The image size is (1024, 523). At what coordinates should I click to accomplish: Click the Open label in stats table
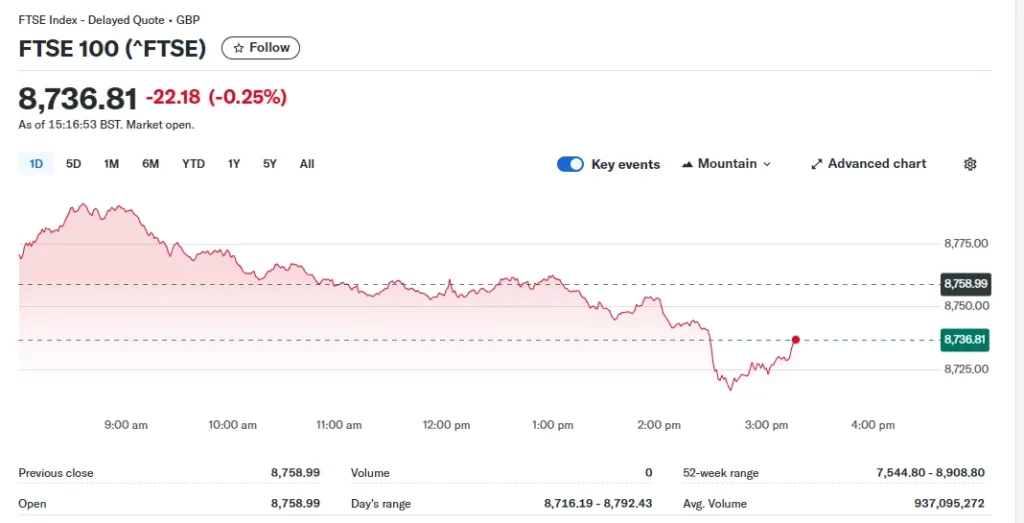point(33,504)
